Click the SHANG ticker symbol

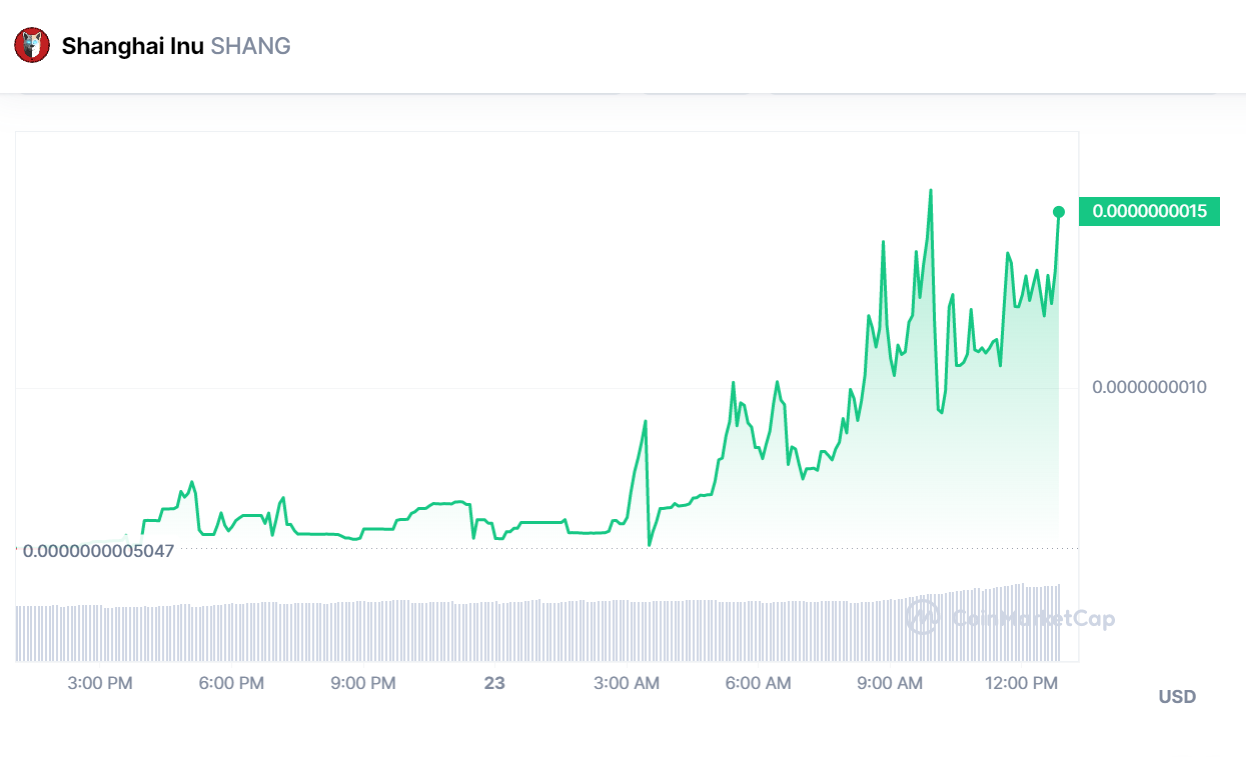(250, 46)
